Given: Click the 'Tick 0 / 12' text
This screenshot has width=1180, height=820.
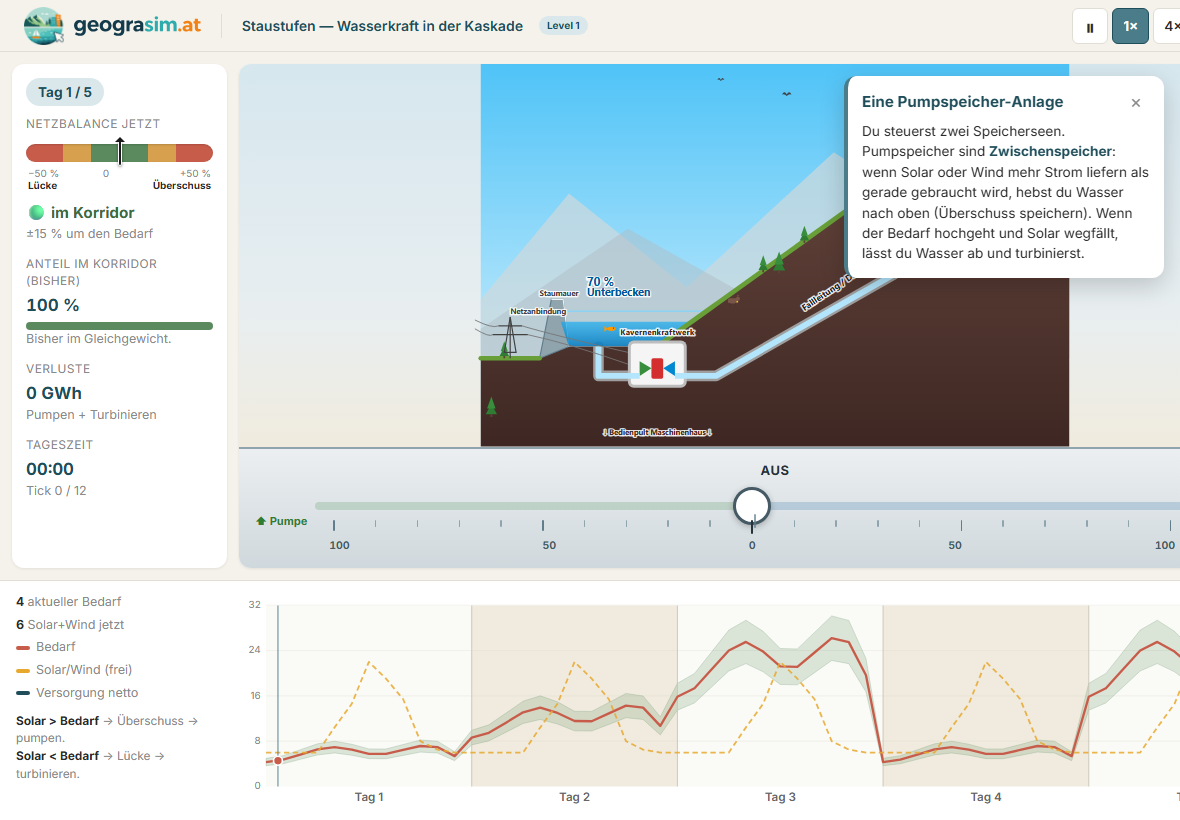Looking at the screenshot, I should tap(56, 490).
